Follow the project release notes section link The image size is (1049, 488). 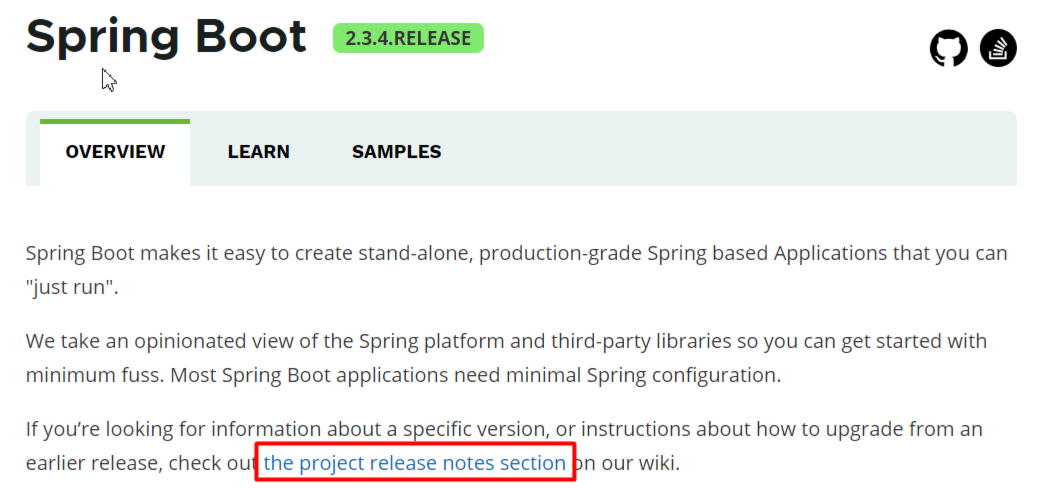pyautogui.click(x=414, y=463)
